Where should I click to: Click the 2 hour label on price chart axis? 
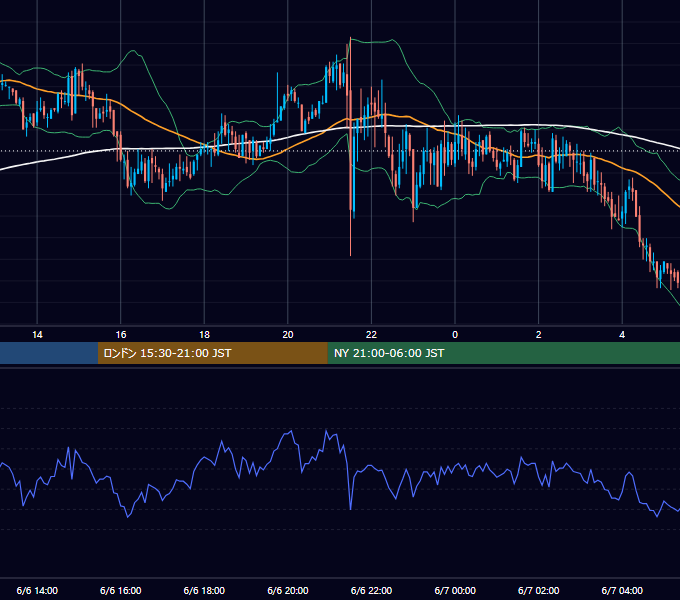[x=539, y=335]
